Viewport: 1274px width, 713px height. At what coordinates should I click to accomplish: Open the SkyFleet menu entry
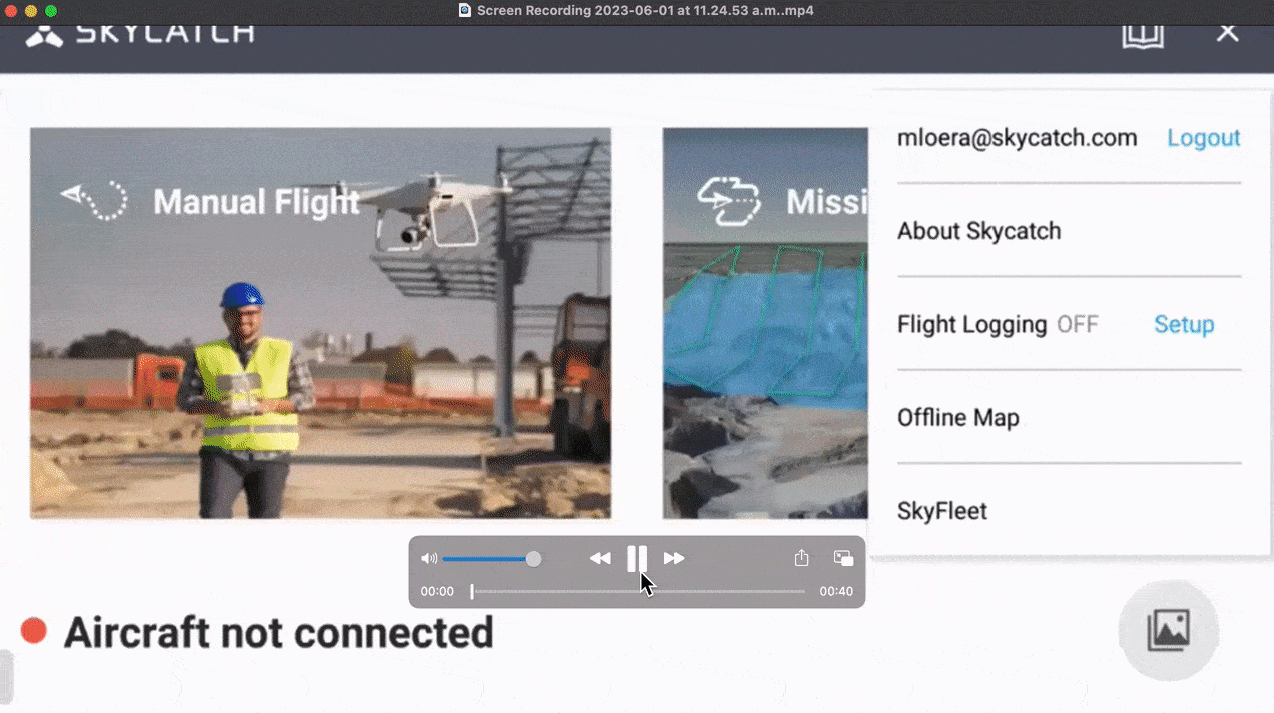(942, 511)
